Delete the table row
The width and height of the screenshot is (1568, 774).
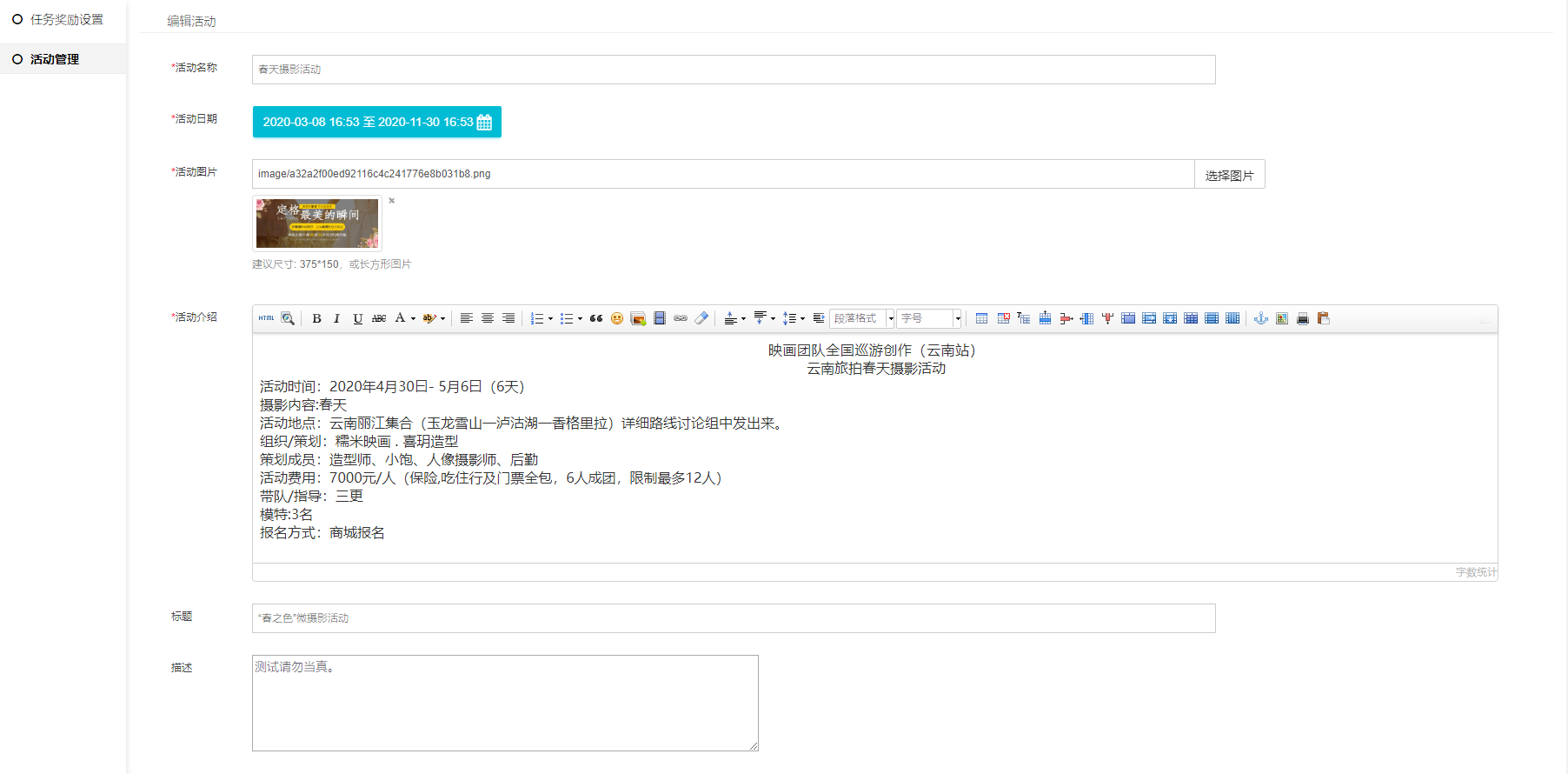tap(1066, 318)
